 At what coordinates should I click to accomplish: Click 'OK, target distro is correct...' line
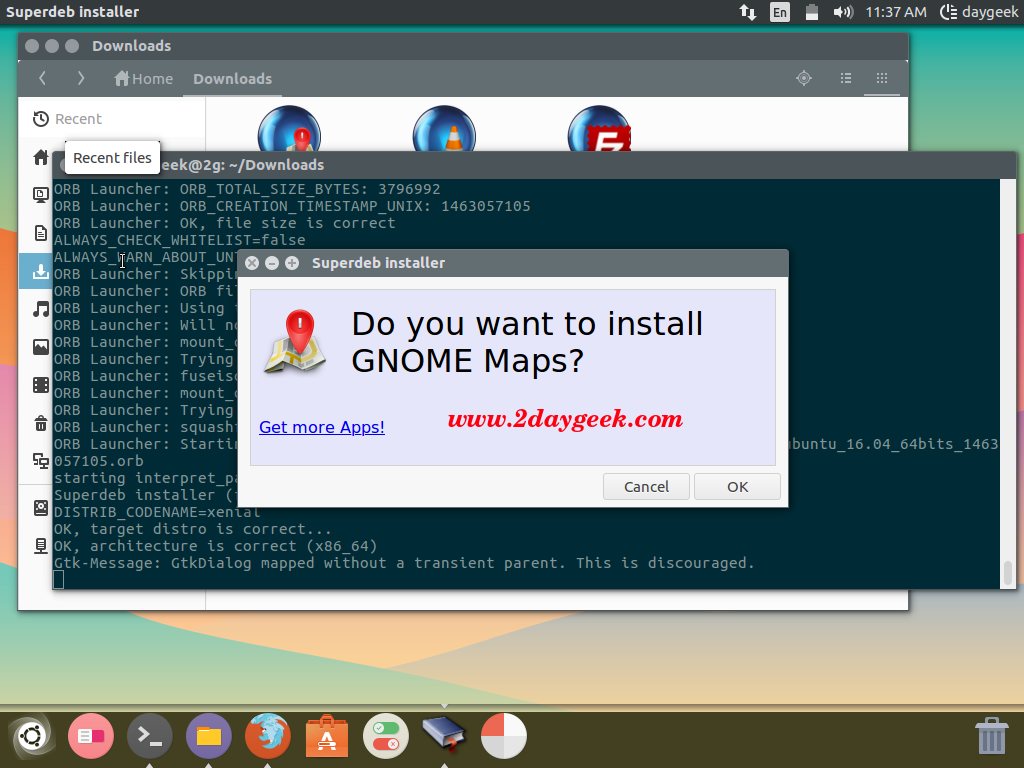click(193, 529)
